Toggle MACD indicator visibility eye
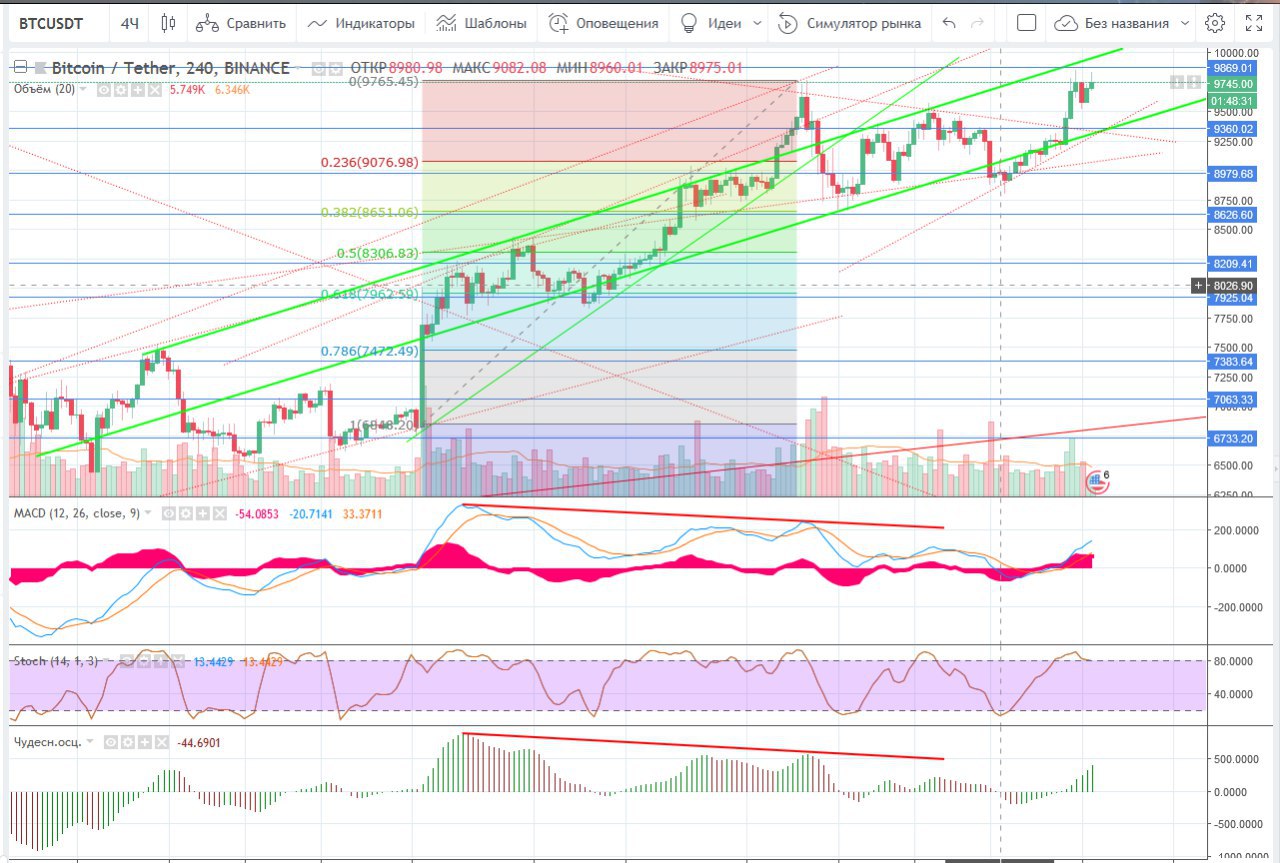Screen dimensions: 1280x863 point(169,513)
